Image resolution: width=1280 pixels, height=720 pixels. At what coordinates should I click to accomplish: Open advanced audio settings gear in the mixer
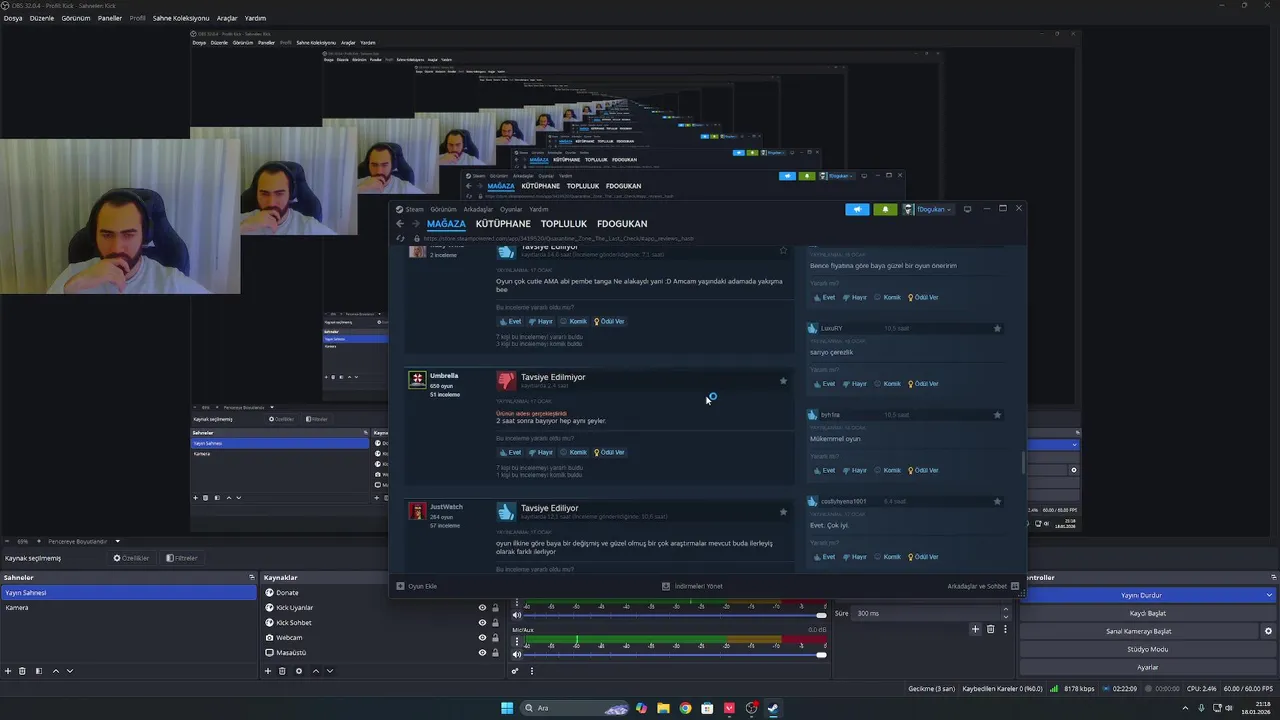pos(516,671)
